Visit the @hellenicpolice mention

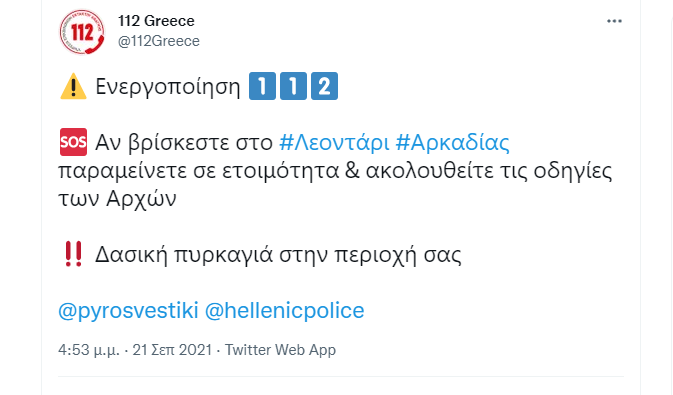(285, 311)
